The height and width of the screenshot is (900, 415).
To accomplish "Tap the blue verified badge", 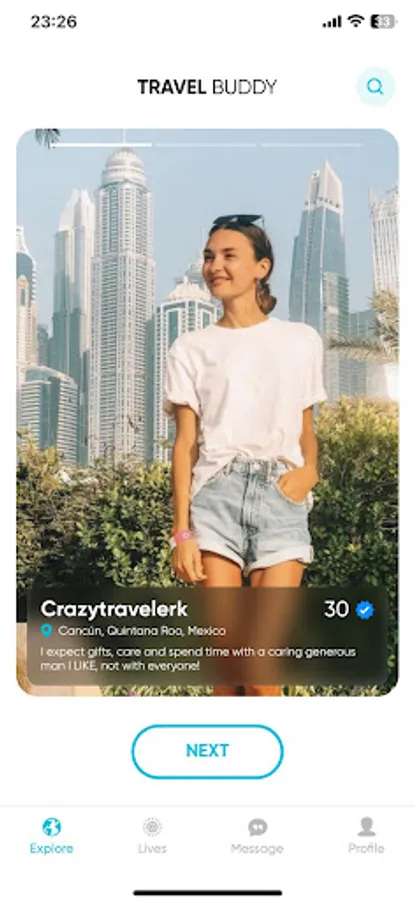I will (x=364, y=610).
